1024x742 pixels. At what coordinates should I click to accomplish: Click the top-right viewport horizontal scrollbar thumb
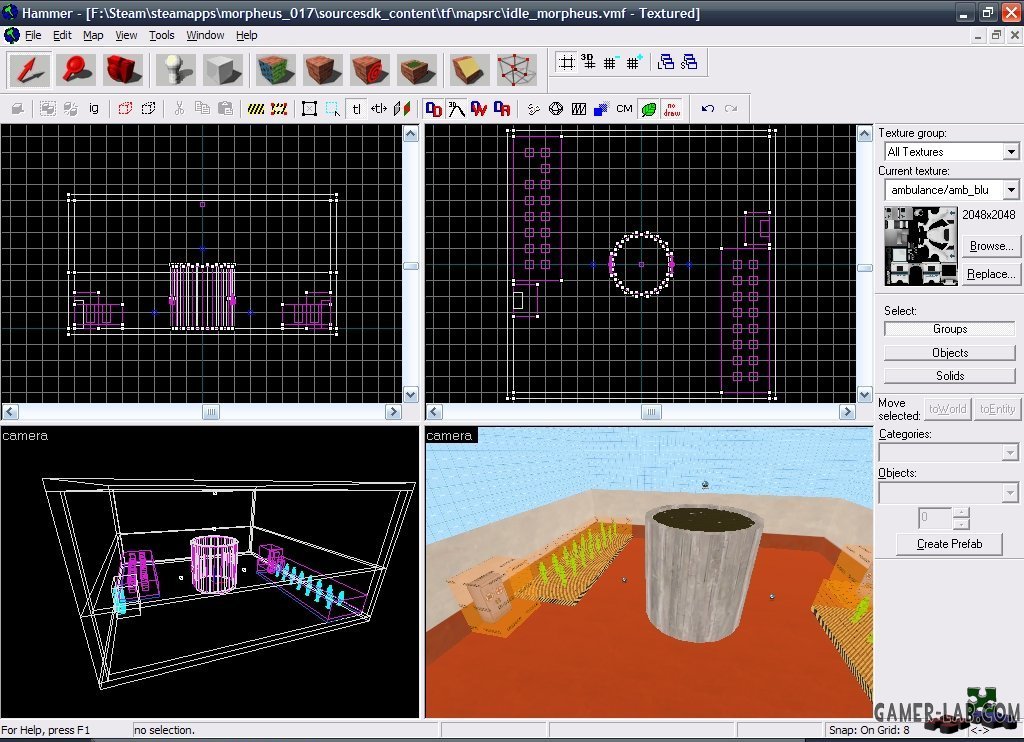click(x=651, y=412)
